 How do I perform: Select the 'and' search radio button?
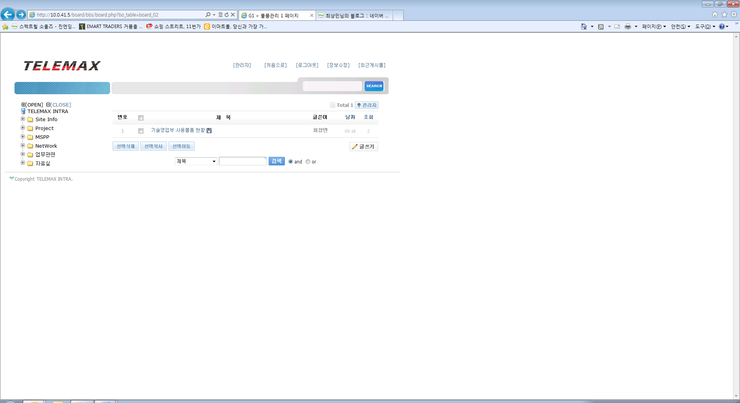[x=291, y=162]
